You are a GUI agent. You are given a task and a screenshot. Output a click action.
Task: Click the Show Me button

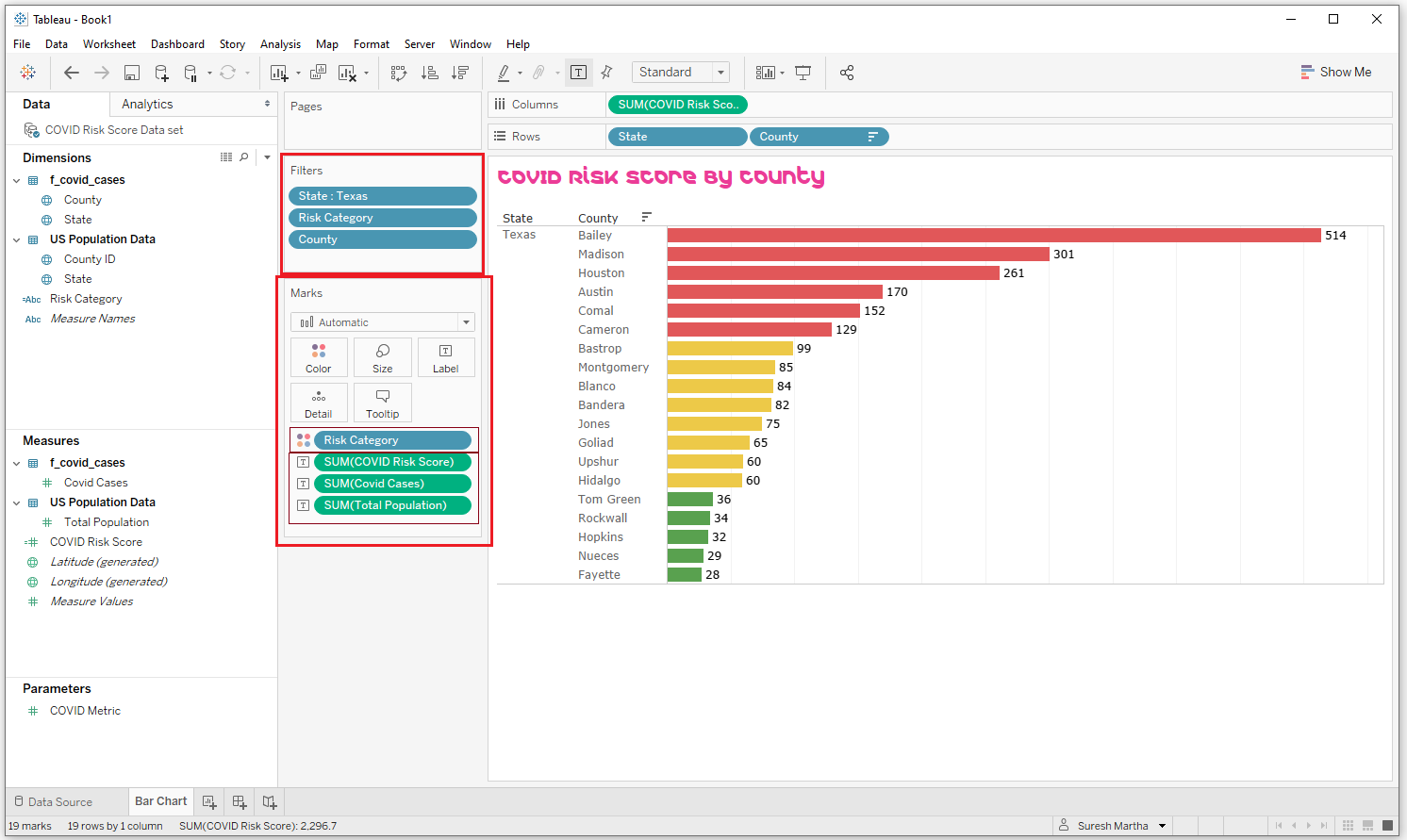click(1335, 72)
